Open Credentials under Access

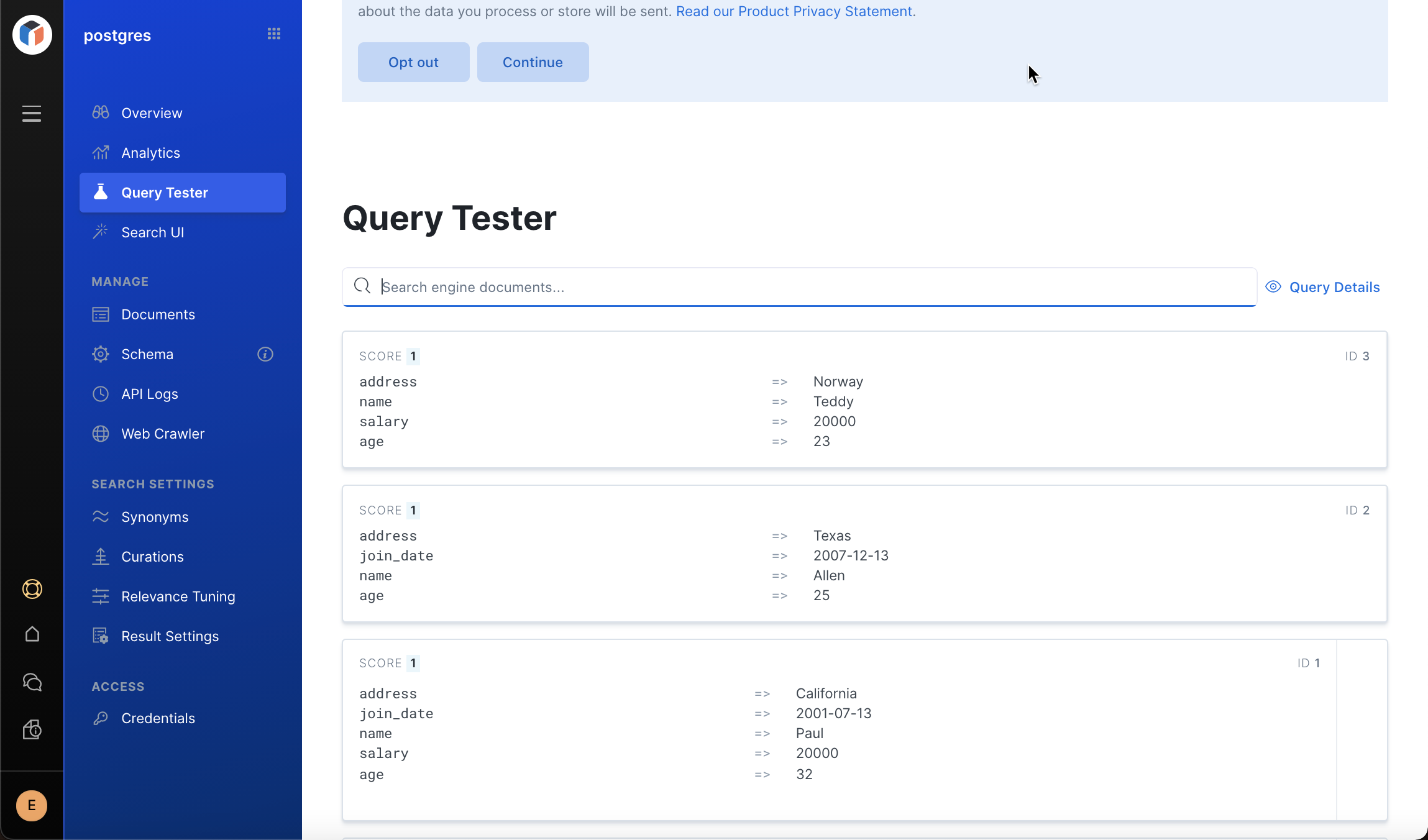(x=158, y=718)
